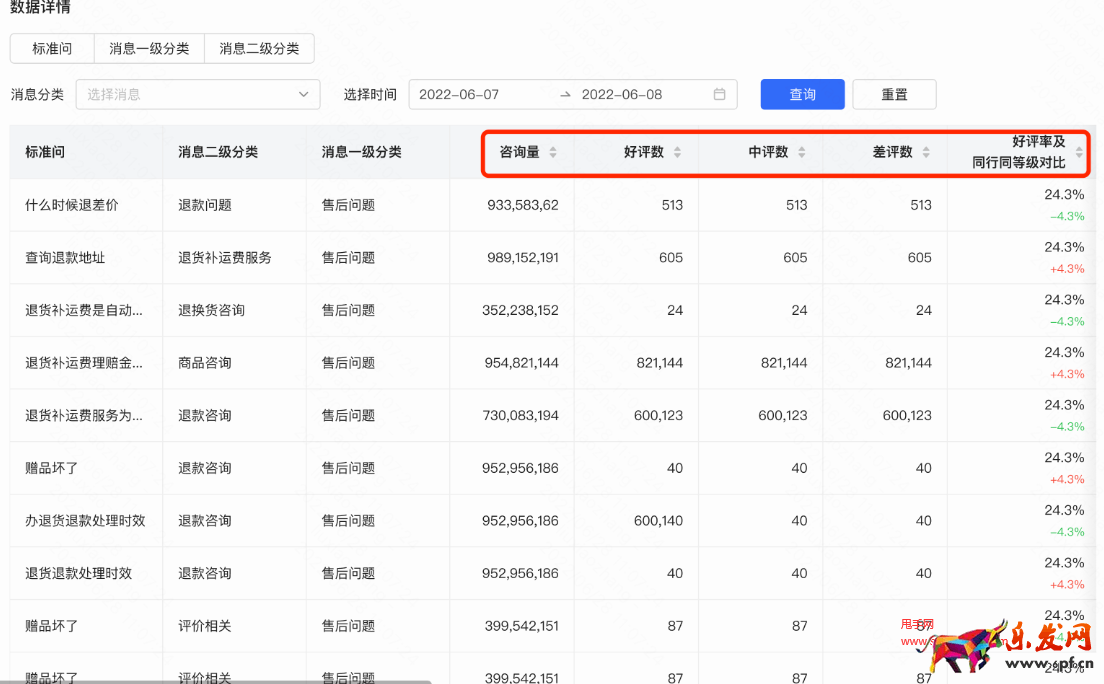
Task: Click the 查询退款地址 row cell
Action: pyautogui.click(x=65, y=257)
